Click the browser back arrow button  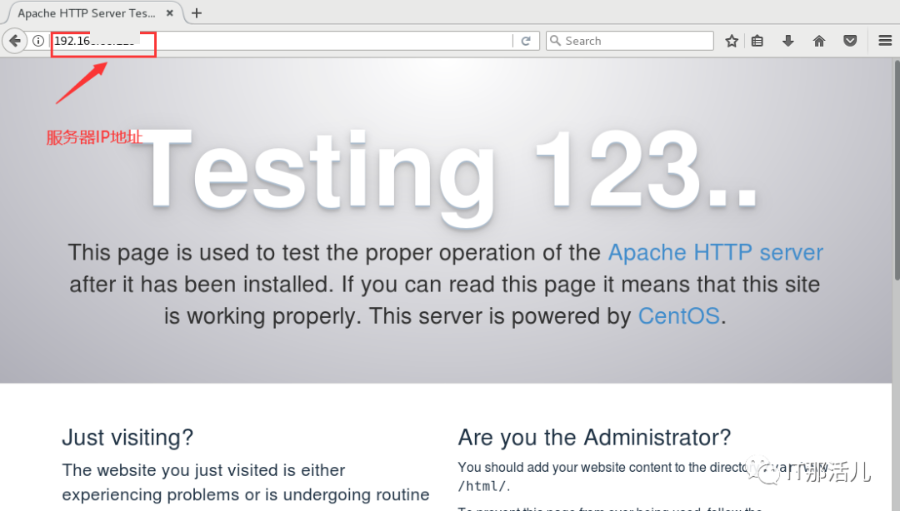click(15, 41)
